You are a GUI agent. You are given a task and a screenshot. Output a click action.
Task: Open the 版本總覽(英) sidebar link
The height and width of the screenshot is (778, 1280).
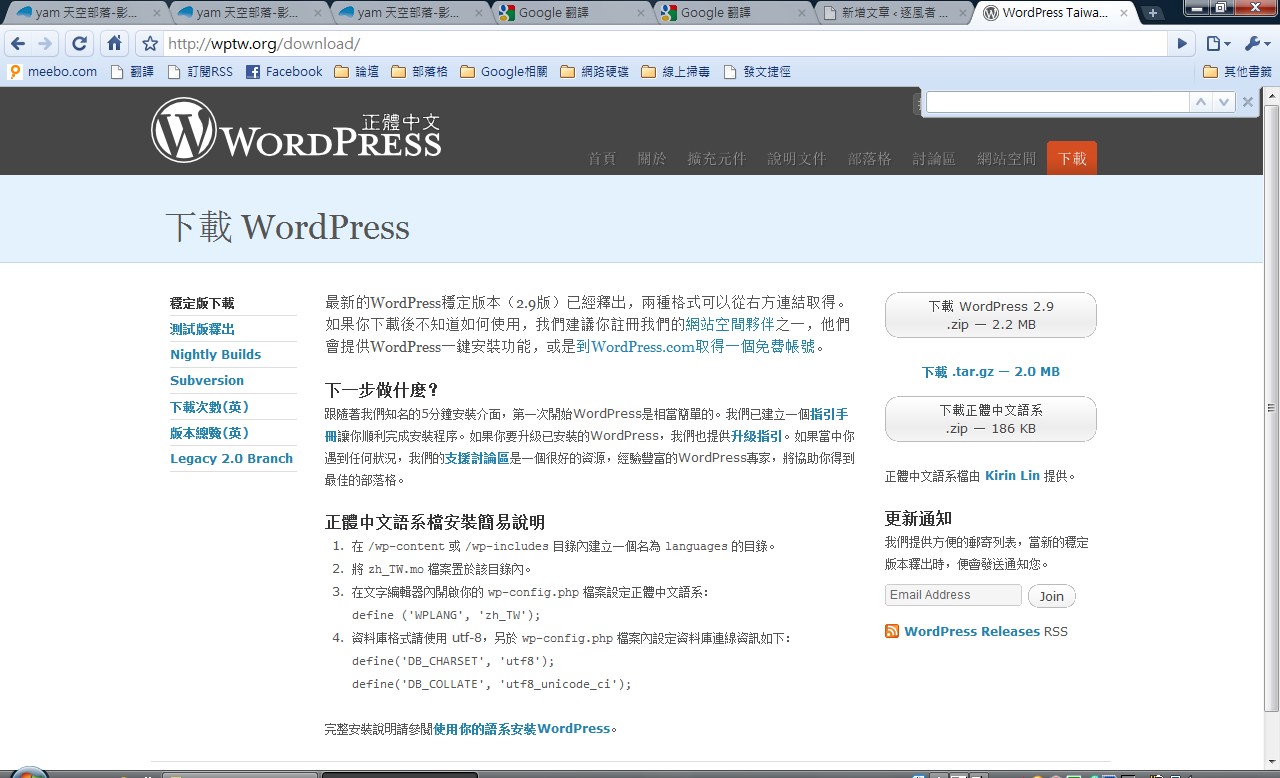[209, 433]
